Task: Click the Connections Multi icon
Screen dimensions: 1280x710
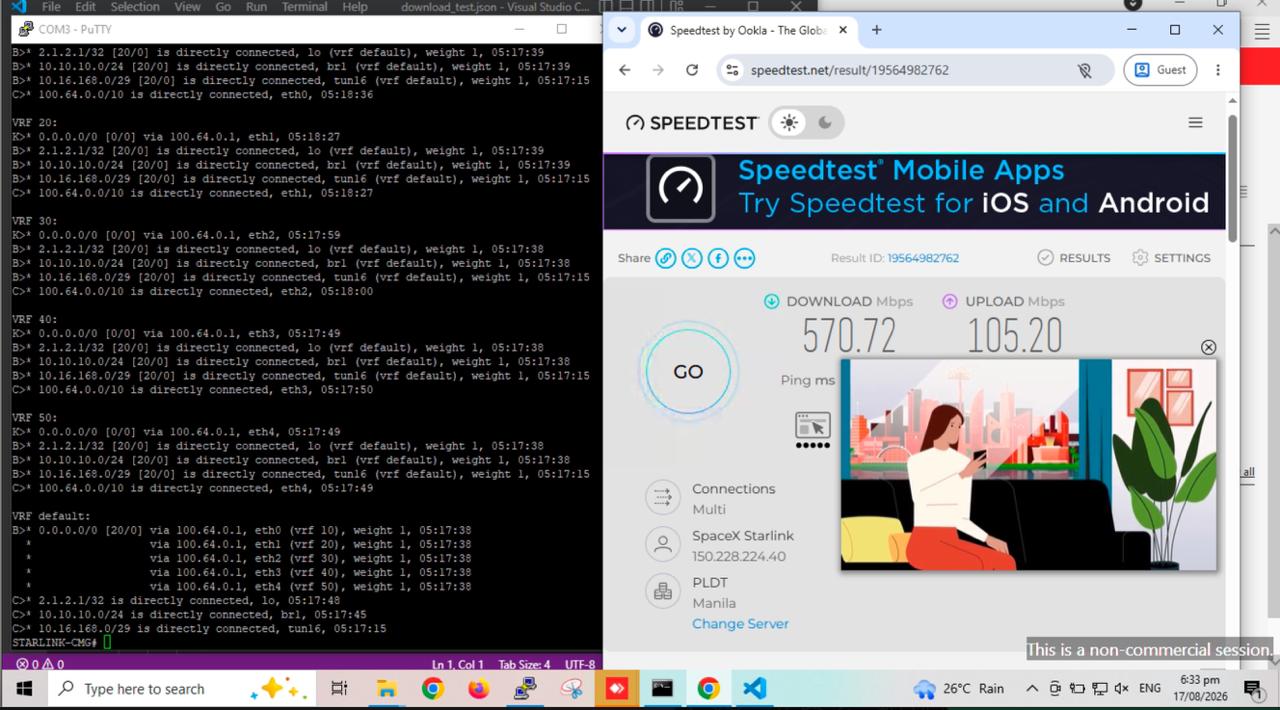Action: click(661, 497)
